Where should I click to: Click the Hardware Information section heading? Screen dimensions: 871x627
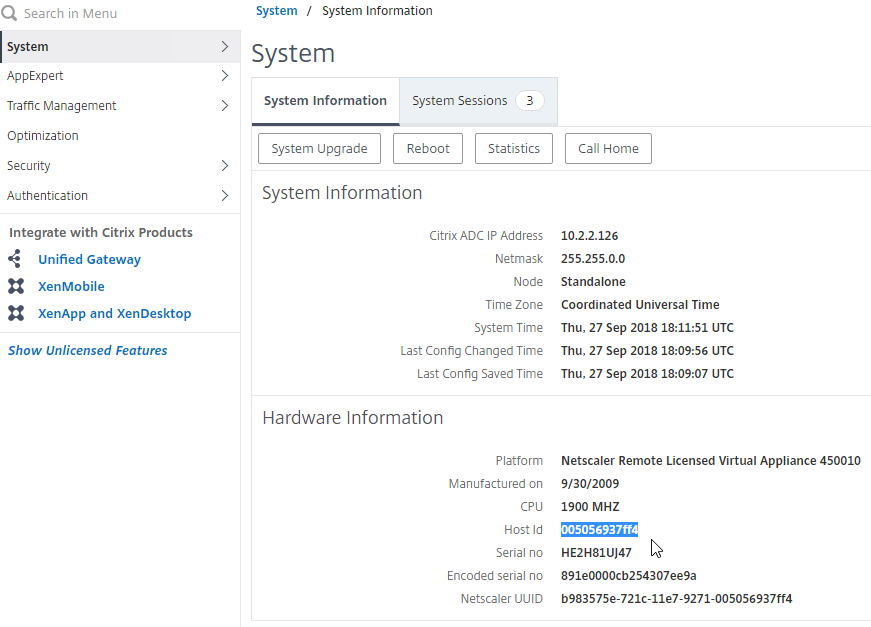pos(353,418)
